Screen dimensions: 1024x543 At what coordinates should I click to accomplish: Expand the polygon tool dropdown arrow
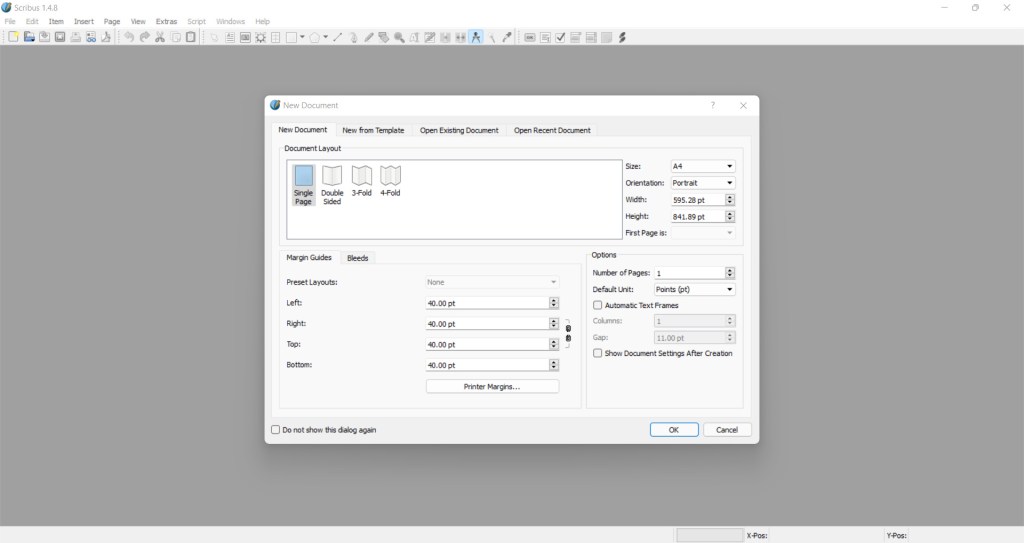click(x=325, y=37)
